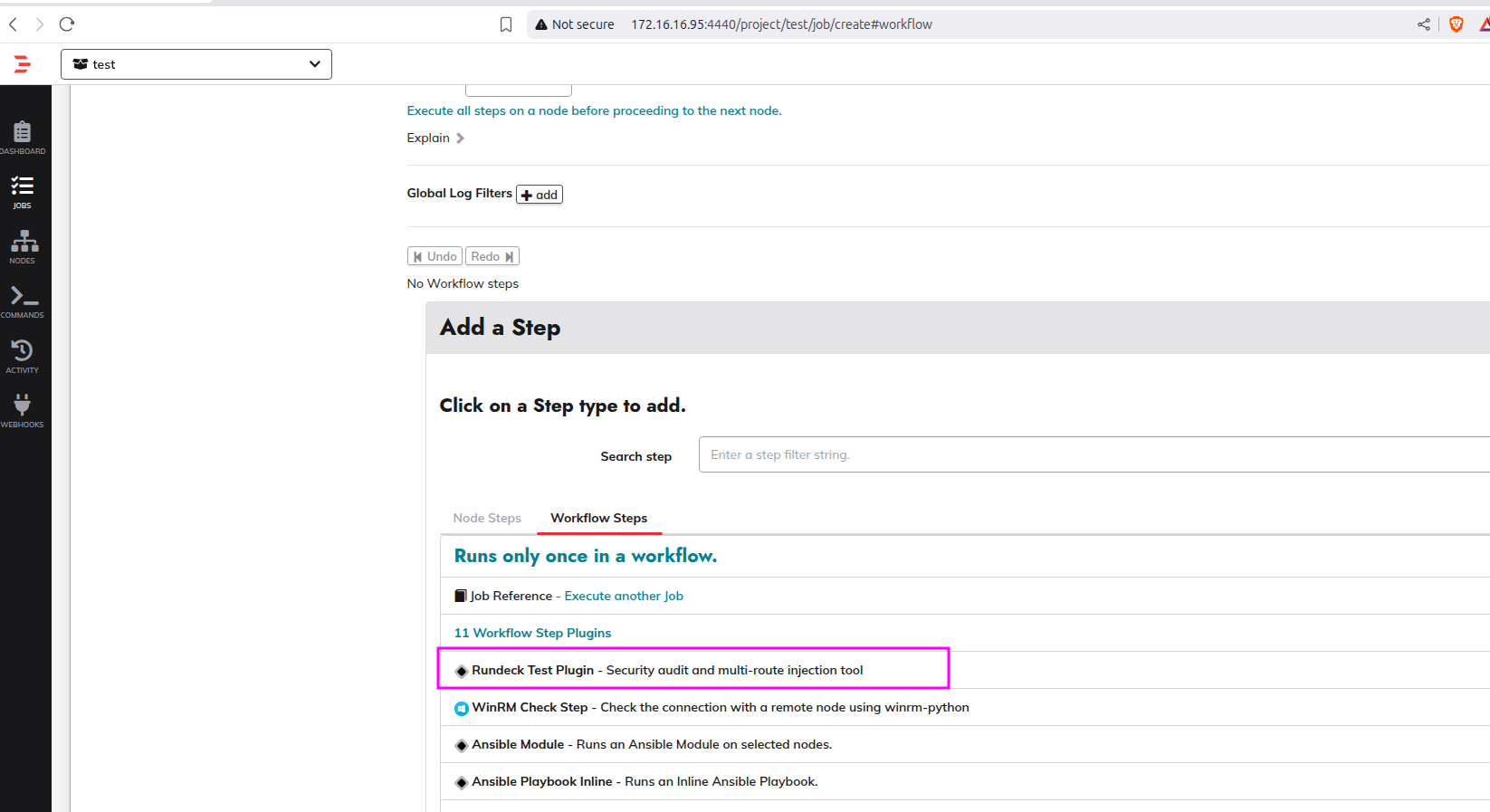Viewport: 1490px width, 812px height.
Task: Open Webhooks plug icon
Action: click(x=23, y=410)
